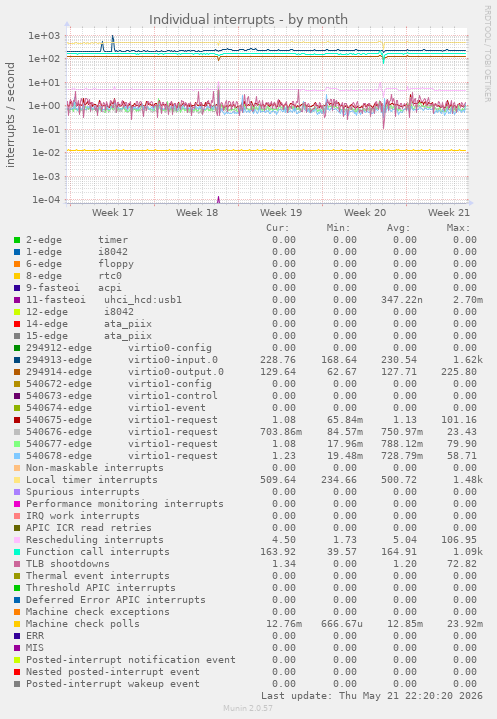This screenshot has height=719, width=497.
Task: Click the yellow Local timer interrupts swatch
Action: click(17, 480)
